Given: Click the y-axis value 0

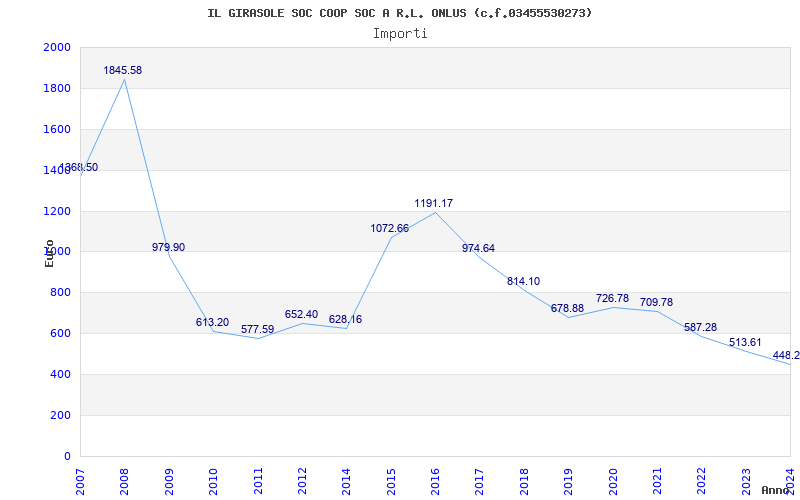Looking at the screenshot, I should coord(67,456).
